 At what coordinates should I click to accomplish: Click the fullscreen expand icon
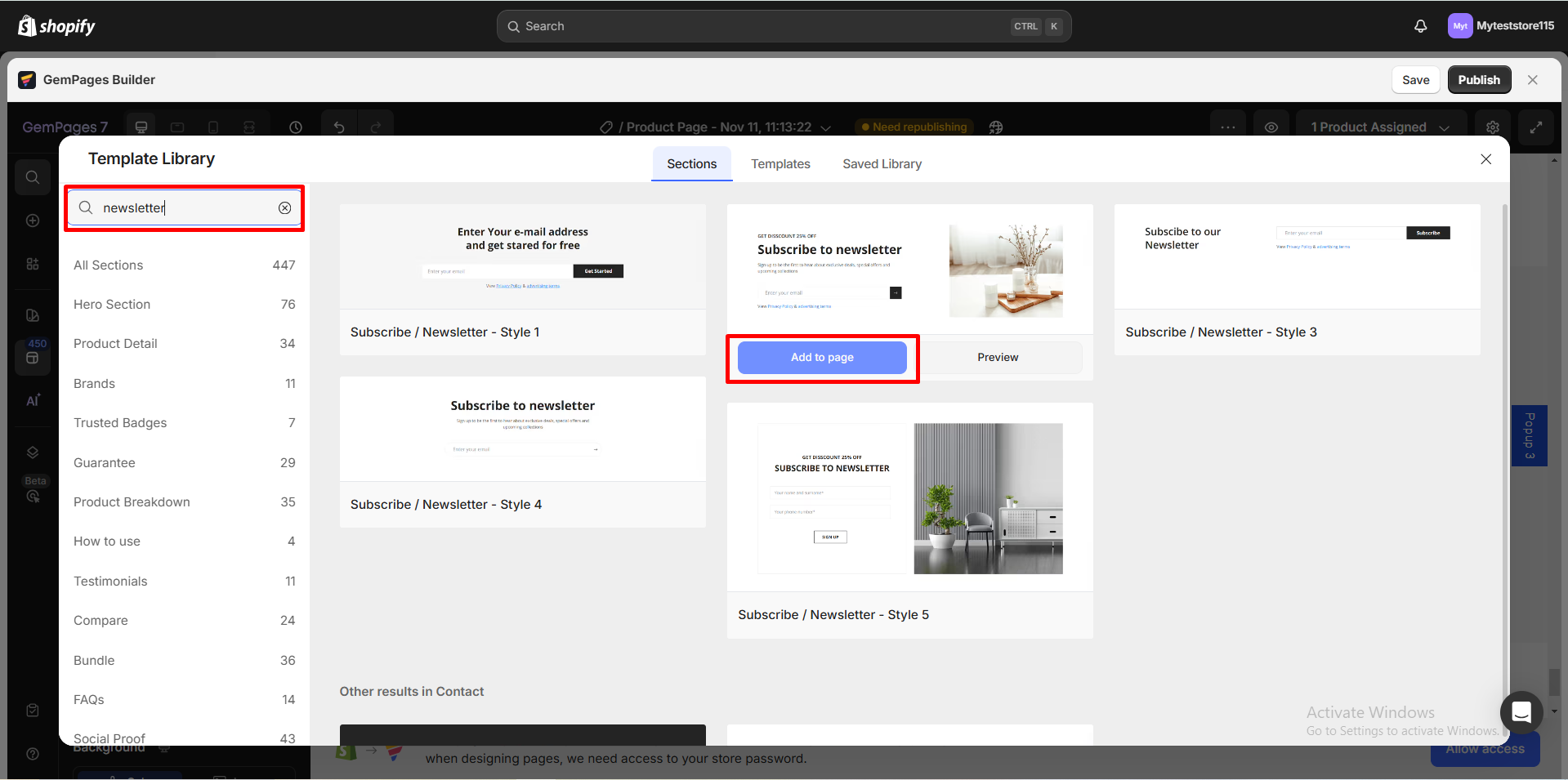(1536, 127)
